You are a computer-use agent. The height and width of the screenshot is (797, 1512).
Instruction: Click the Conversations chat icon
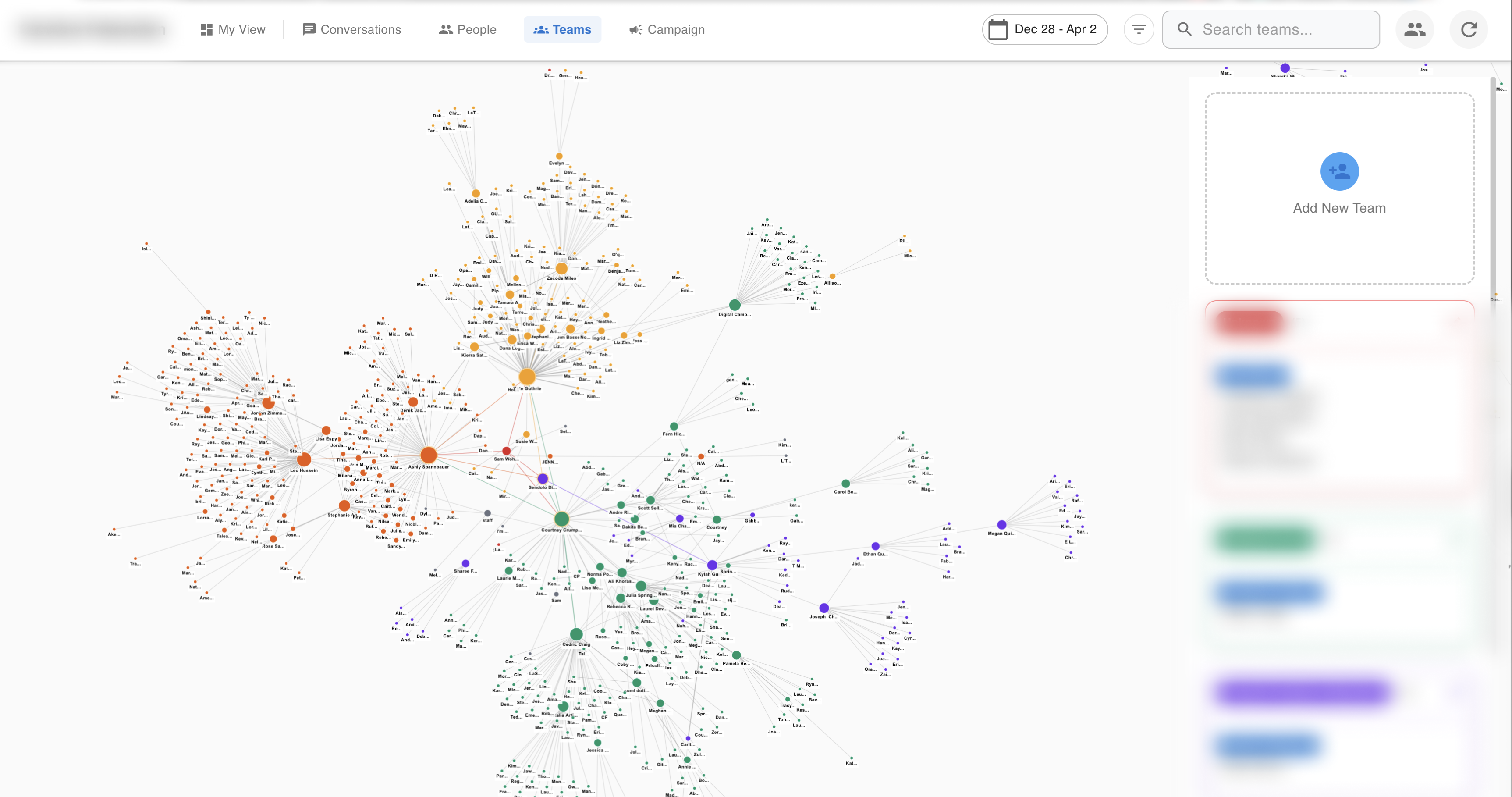pos(309,29)
